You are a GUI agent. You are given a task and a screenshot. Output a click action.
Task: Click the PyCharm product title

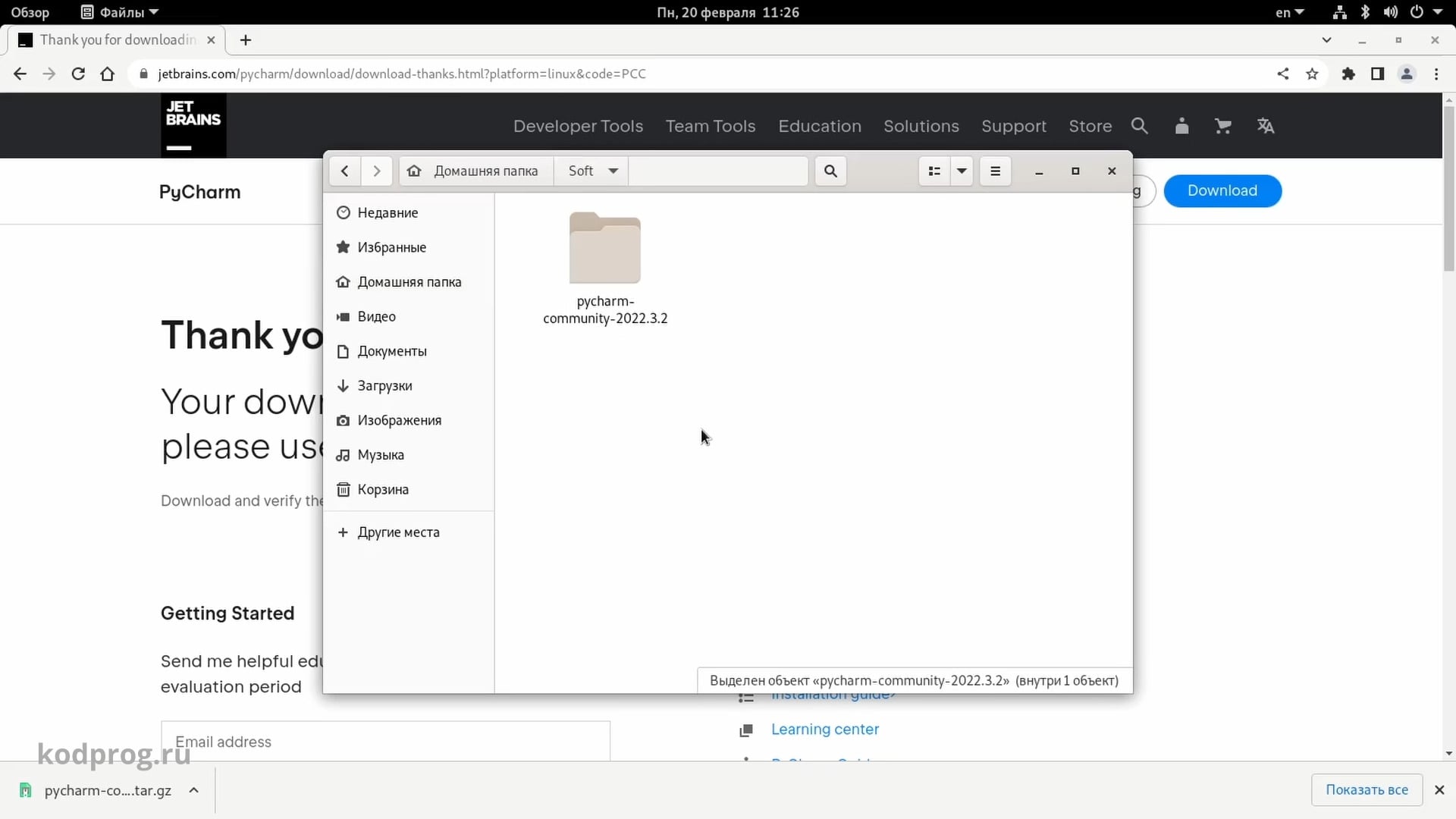(x=200, y=193)
